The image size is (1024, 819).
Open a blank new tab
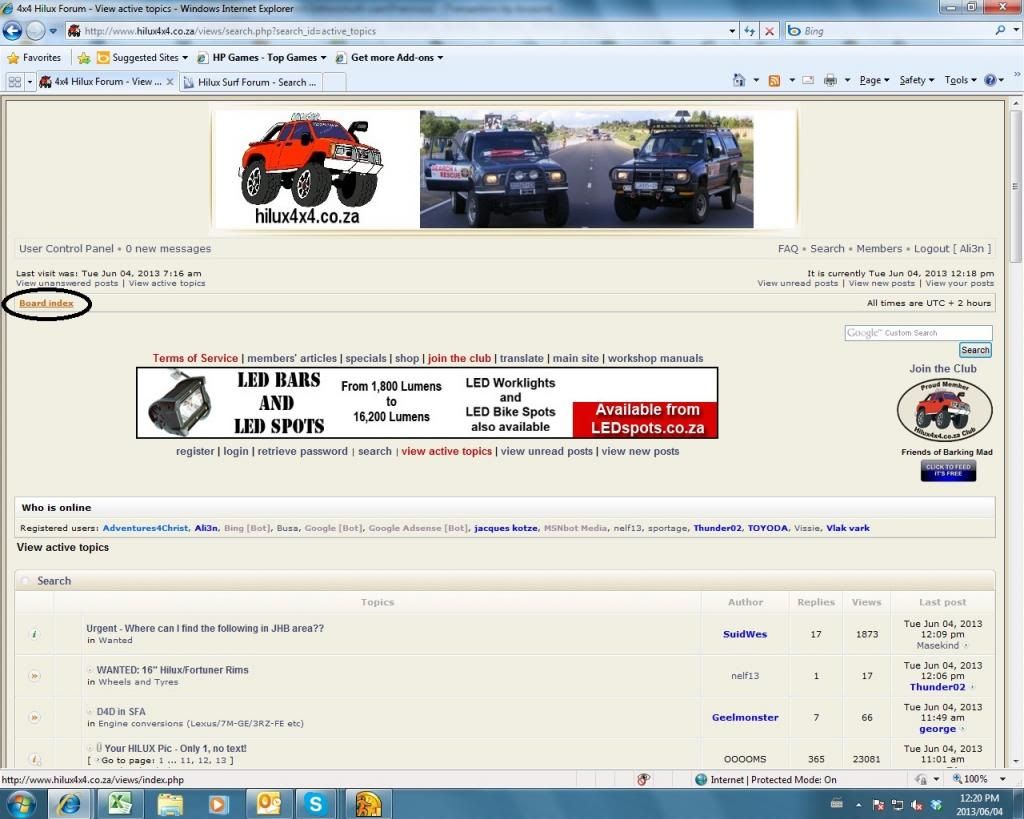point(334,82)
